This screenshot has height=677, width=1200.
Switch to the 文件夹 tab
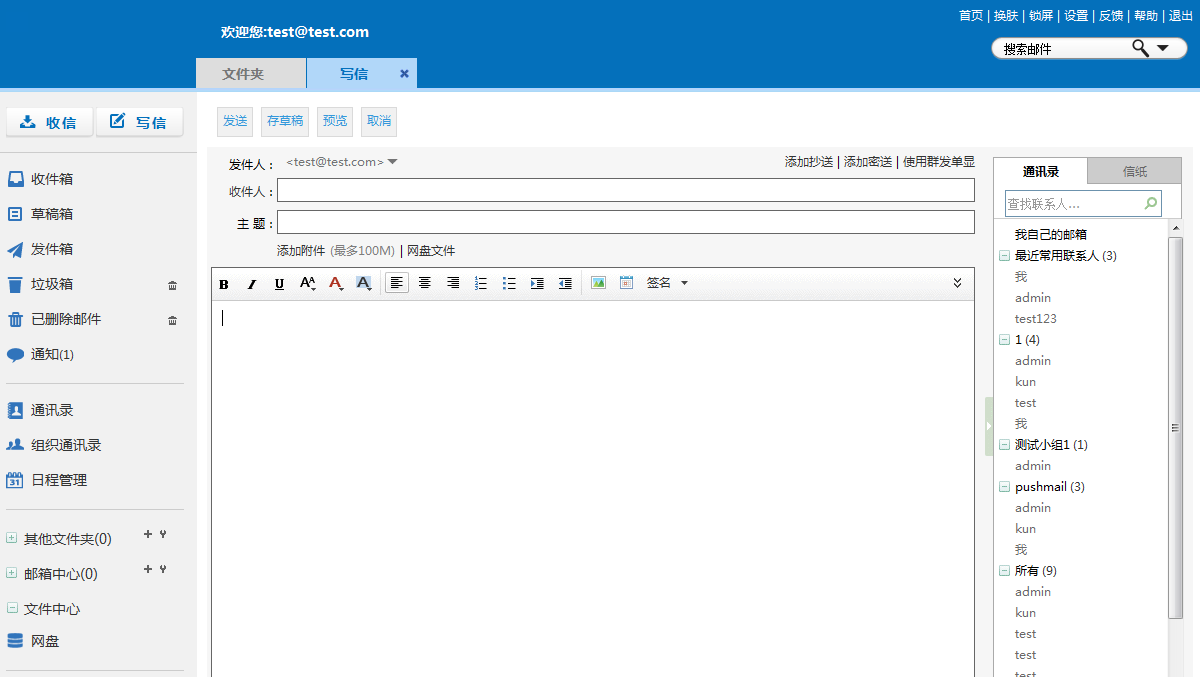click(243, 74)
